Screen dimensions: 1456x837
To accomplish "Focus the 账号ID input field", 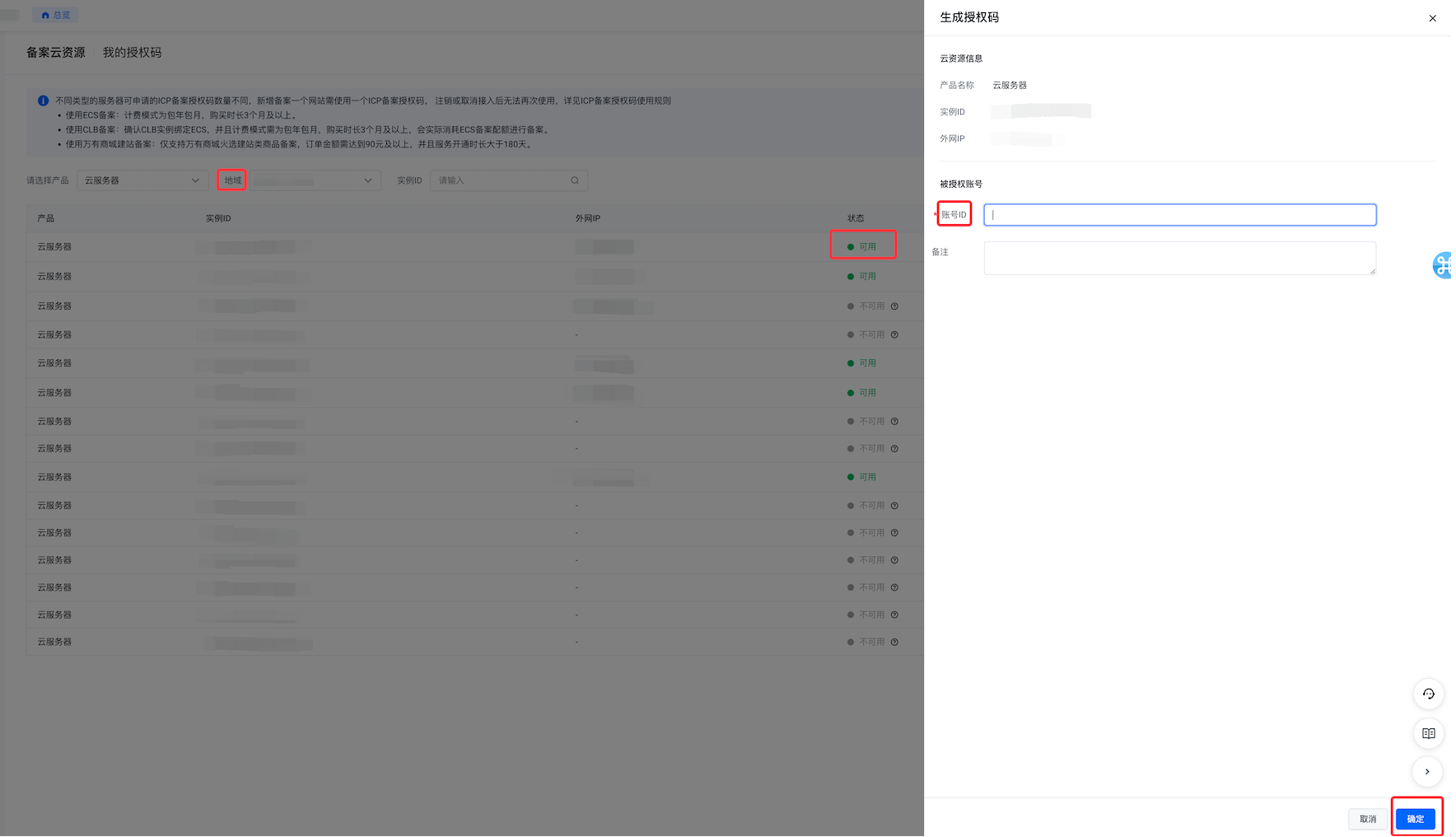I will point(1179,215).
